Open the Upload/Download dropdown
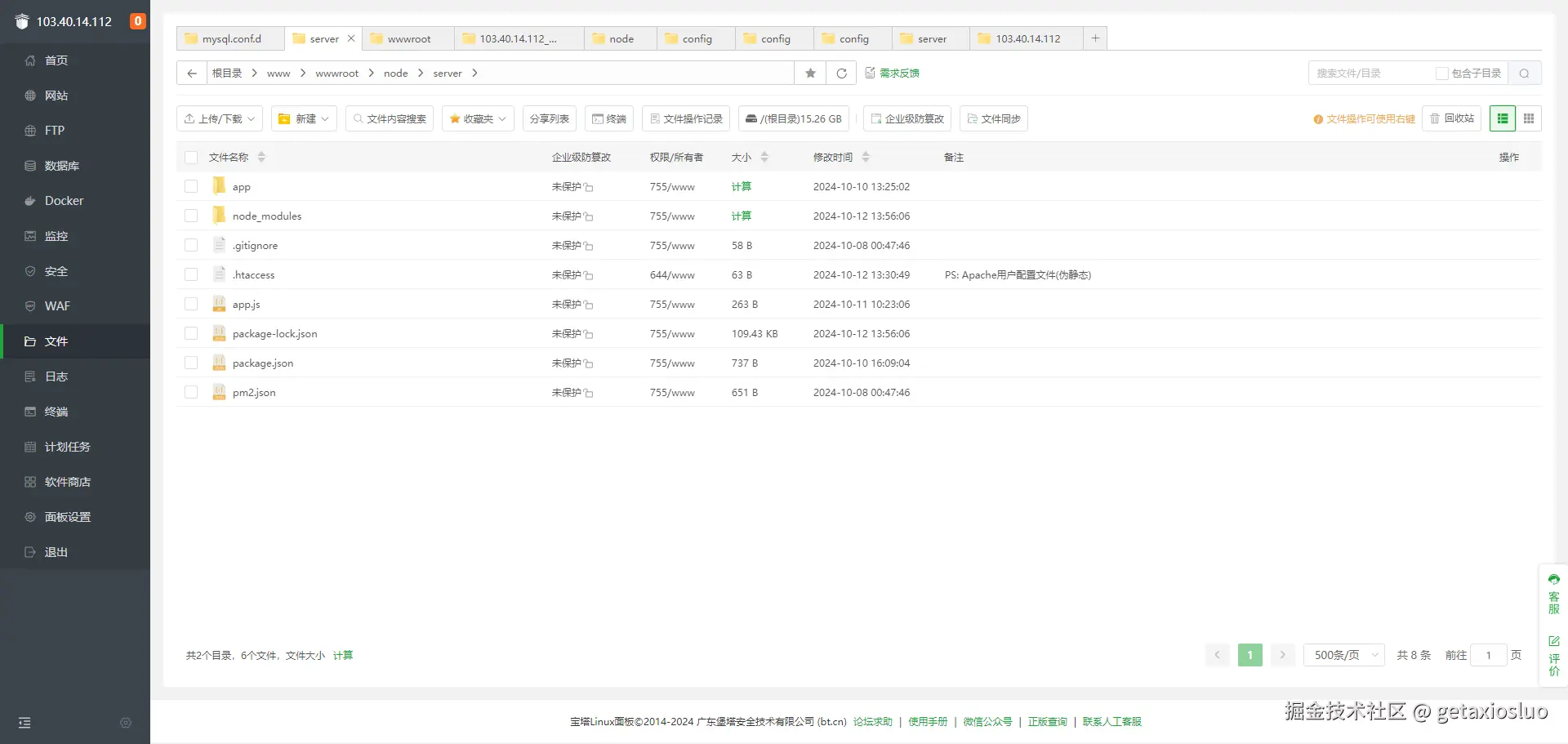The height and width of the screenshot is (744, 1568). click(220, 119)
